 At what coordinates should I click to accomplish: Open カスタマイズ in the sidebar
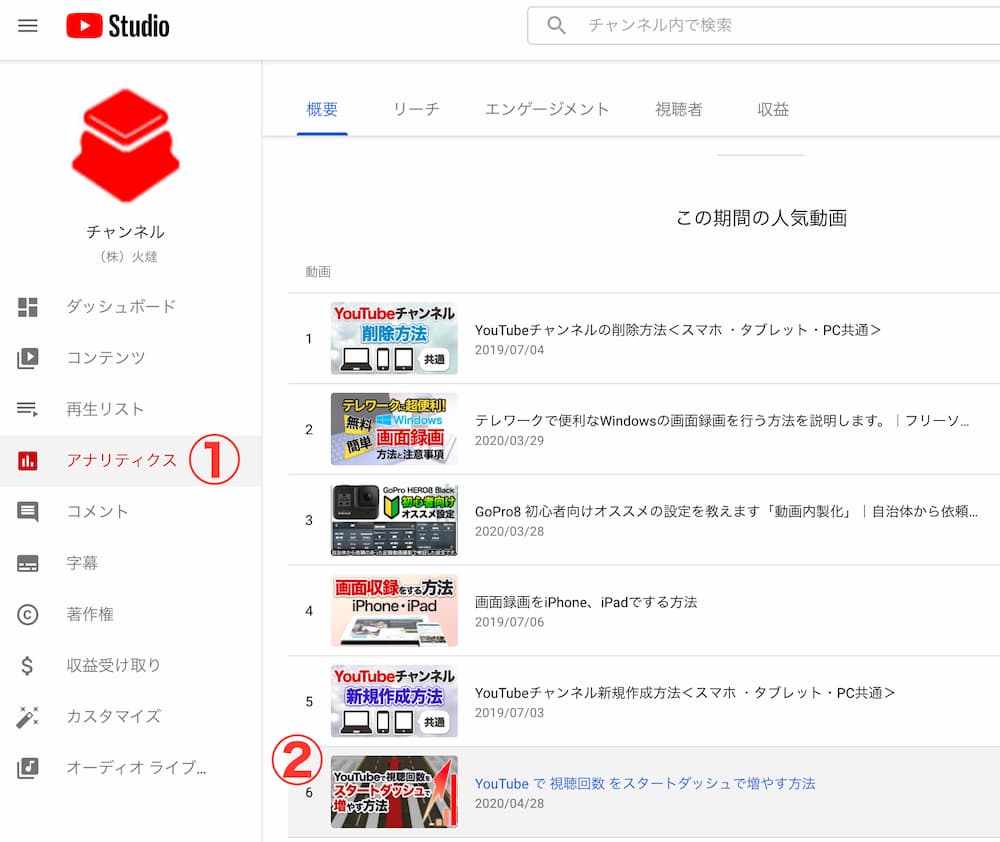pyautogui.click(x=131, y=717)
